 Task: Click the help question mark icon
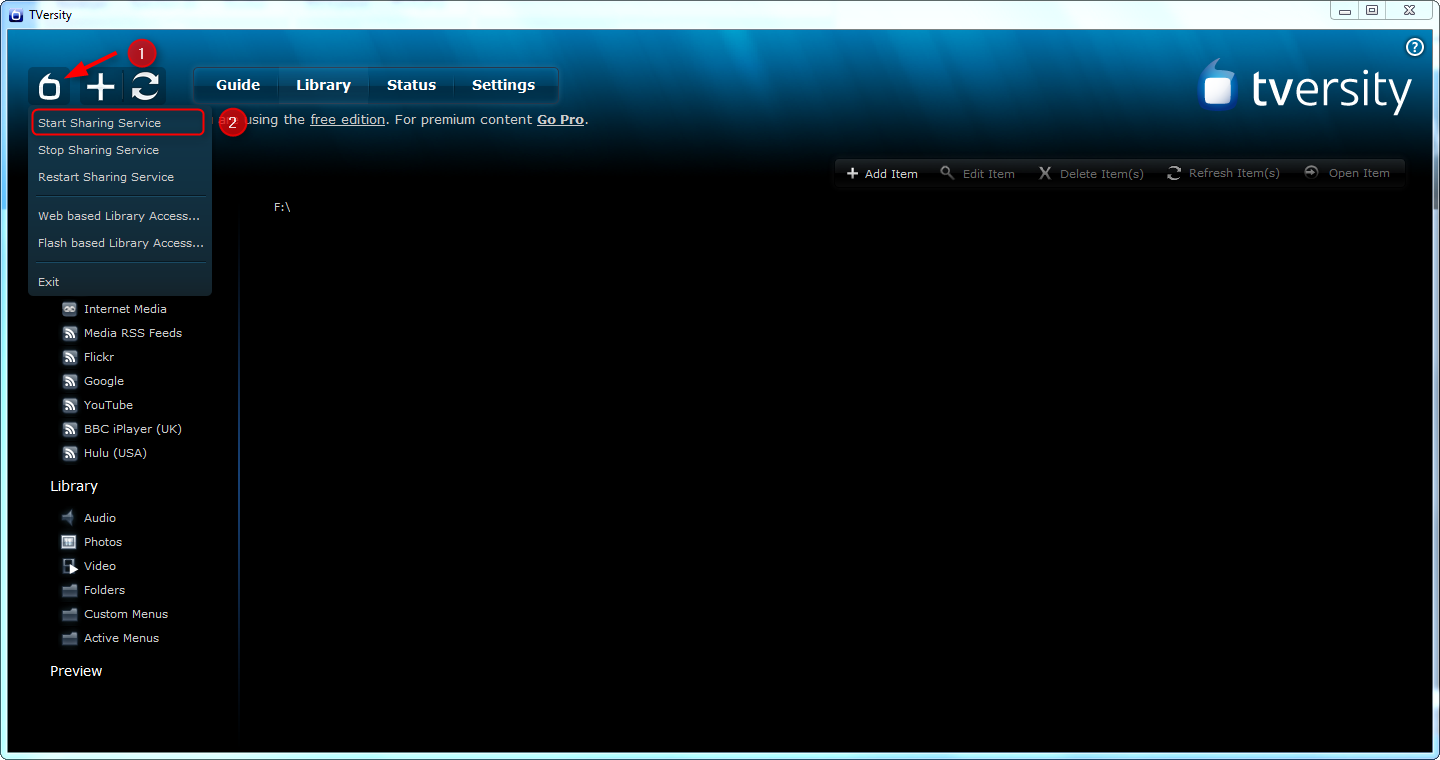[x=1414, y=47]
